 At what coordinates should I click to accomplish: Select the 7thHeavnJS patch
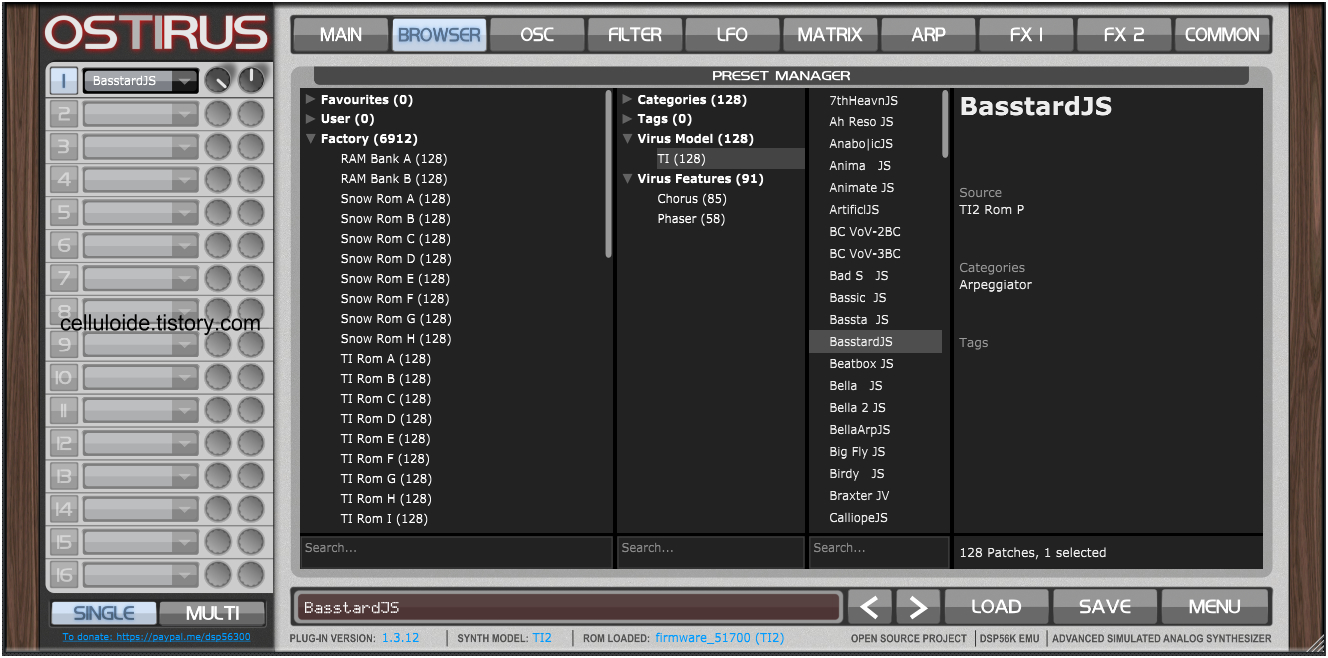tap(863, 101)
